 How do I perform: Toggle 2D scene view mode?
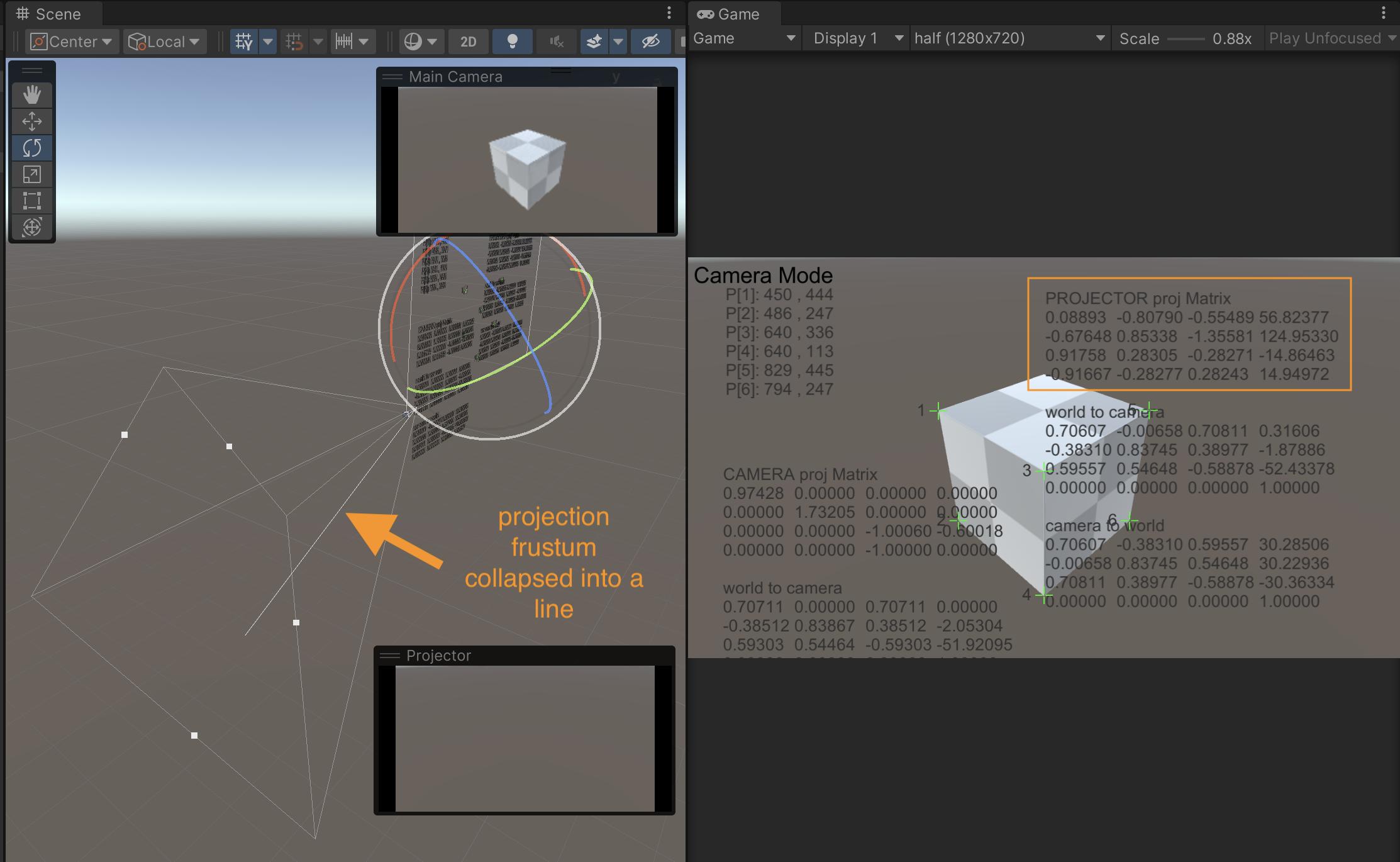[x=468, y=42]
